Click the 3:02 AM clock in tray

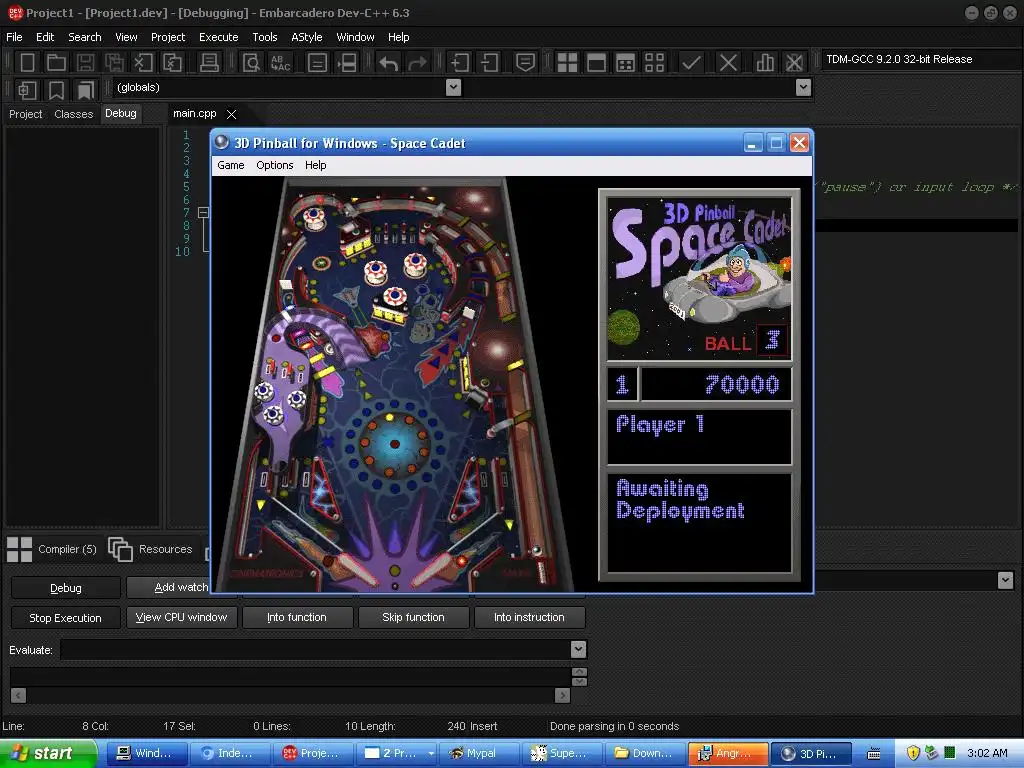point(987,753)
